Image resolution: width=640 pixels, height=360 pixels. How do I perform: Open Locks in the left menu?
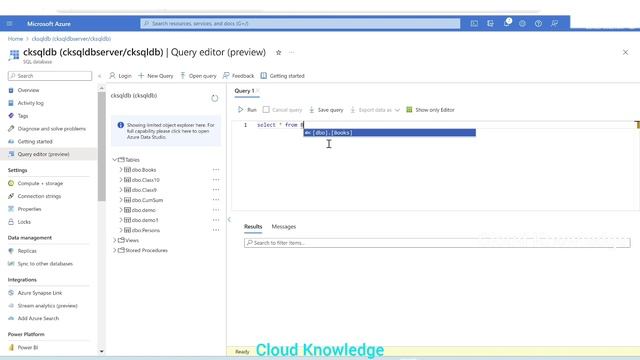click(x=24, y=222)
